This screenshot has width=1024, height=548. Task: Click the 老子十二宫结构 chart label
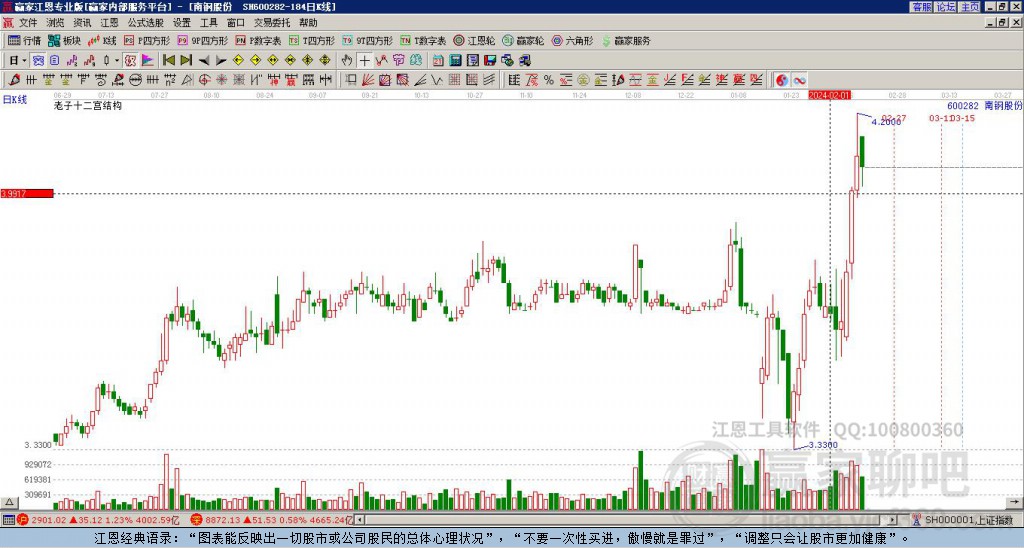coord(88,105)
